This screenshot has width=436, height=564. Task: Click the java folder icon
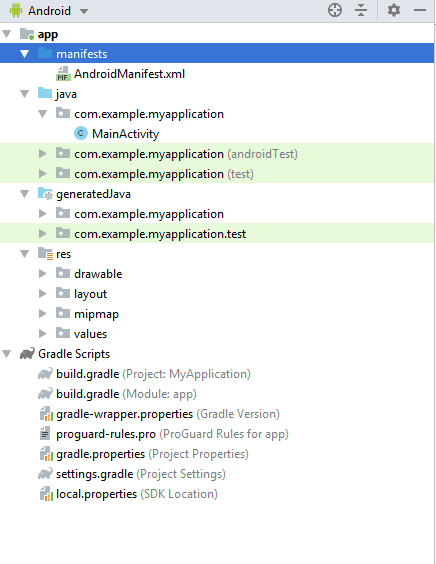[45, 93]
